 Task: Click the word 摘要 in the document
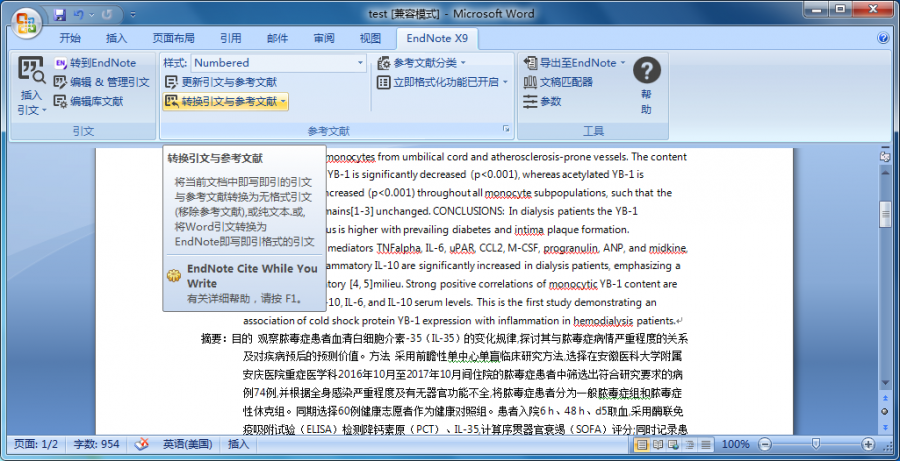(211, 338)
